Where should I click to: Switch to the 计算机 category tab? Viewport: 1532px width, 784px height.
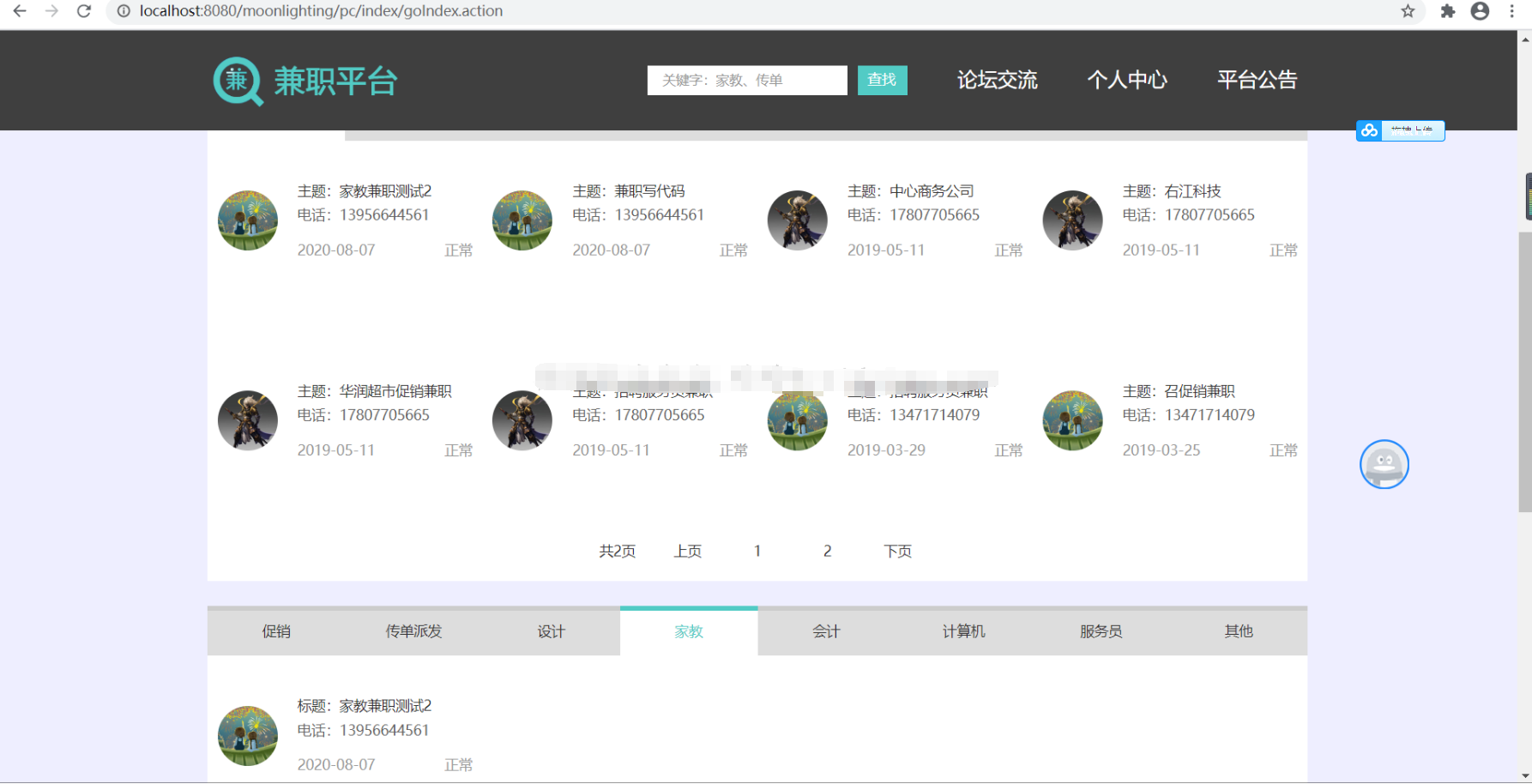pos(964,631)
